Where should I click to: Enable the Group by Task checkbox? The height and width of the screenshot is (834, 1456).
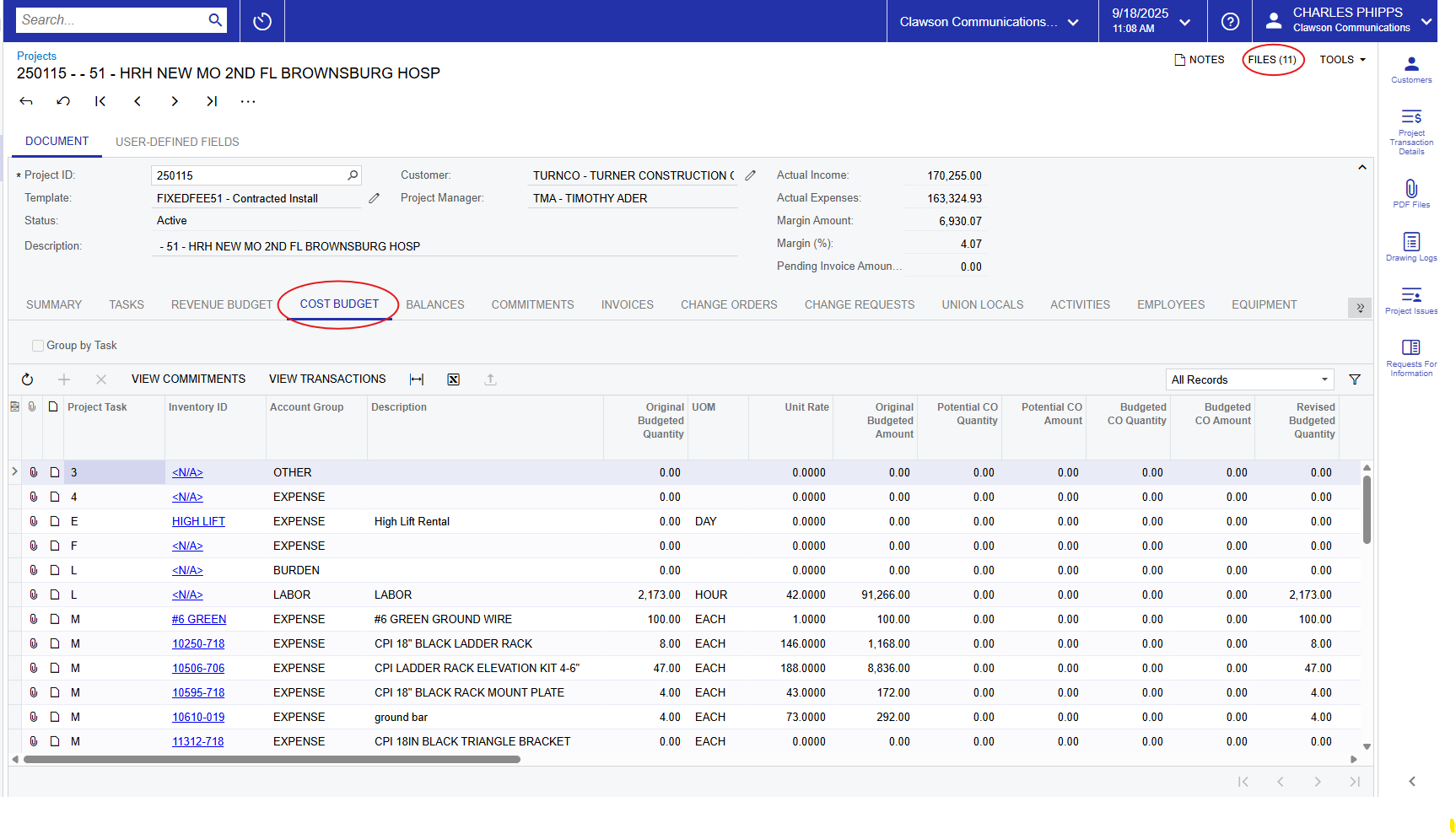tap(38, 346)
